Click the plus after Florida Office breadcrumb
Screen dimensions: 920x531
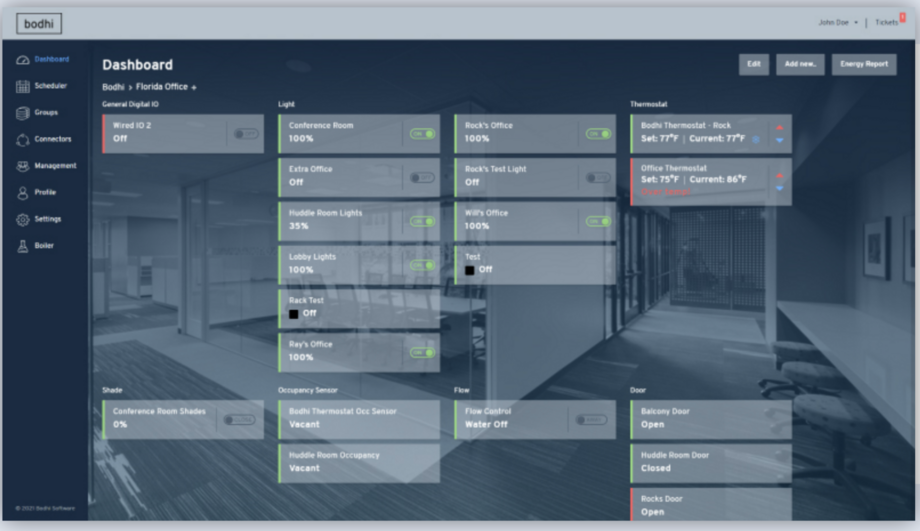pos(194,87)
